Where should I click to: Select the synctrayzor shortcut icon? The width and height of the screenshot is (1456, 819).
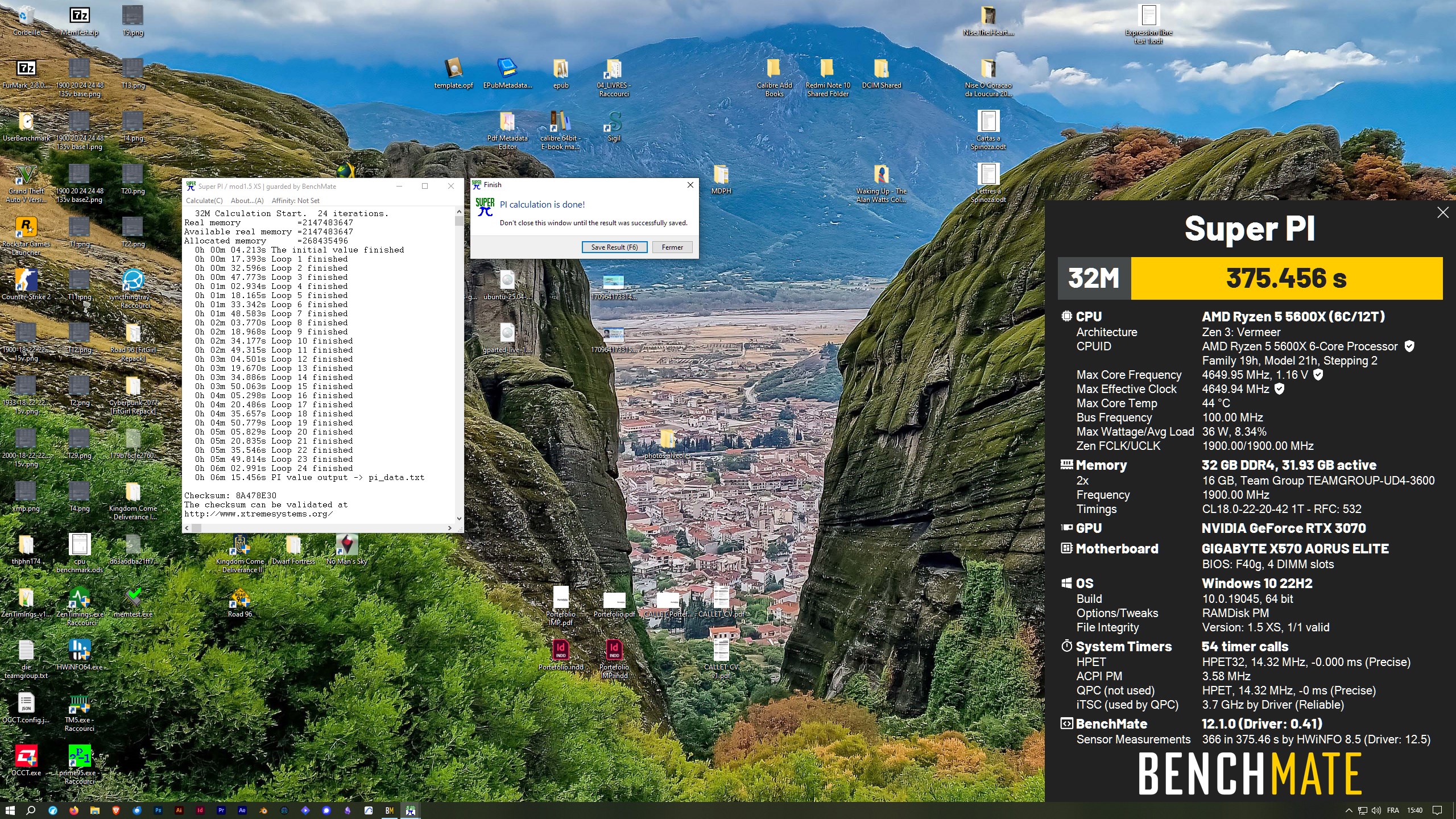[133, 288]
